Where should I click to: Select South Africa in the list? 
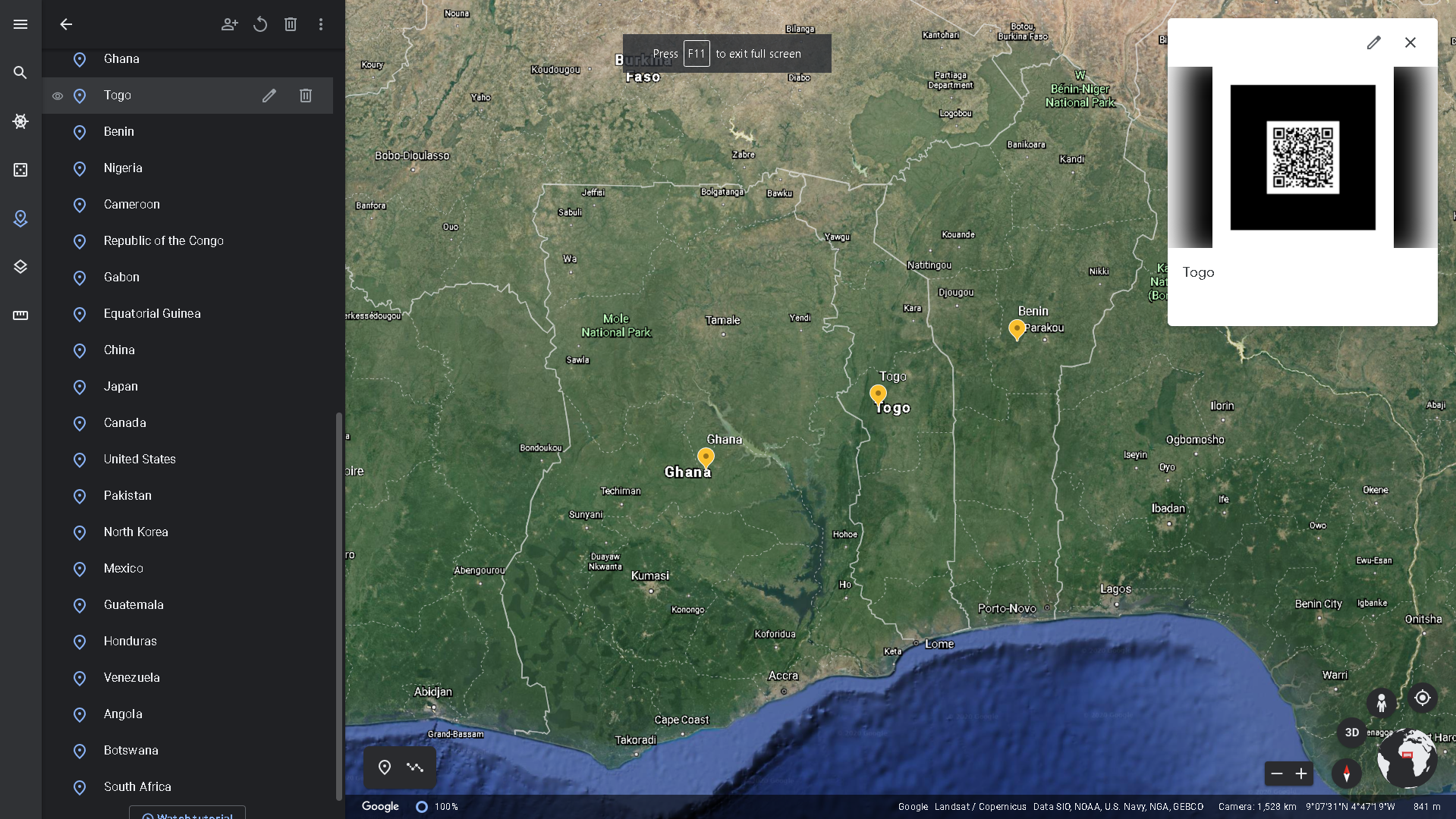coord(187,787)
